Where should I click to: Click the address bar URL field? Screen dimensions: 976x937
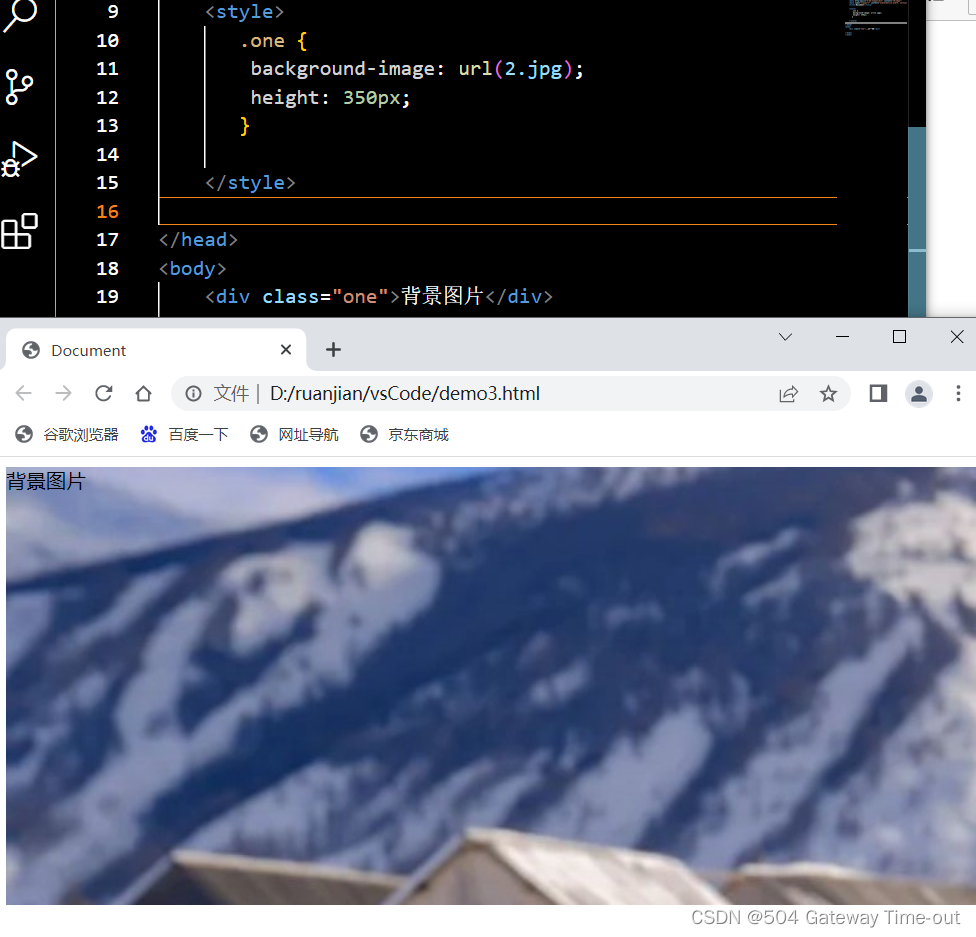coord(510,393)
